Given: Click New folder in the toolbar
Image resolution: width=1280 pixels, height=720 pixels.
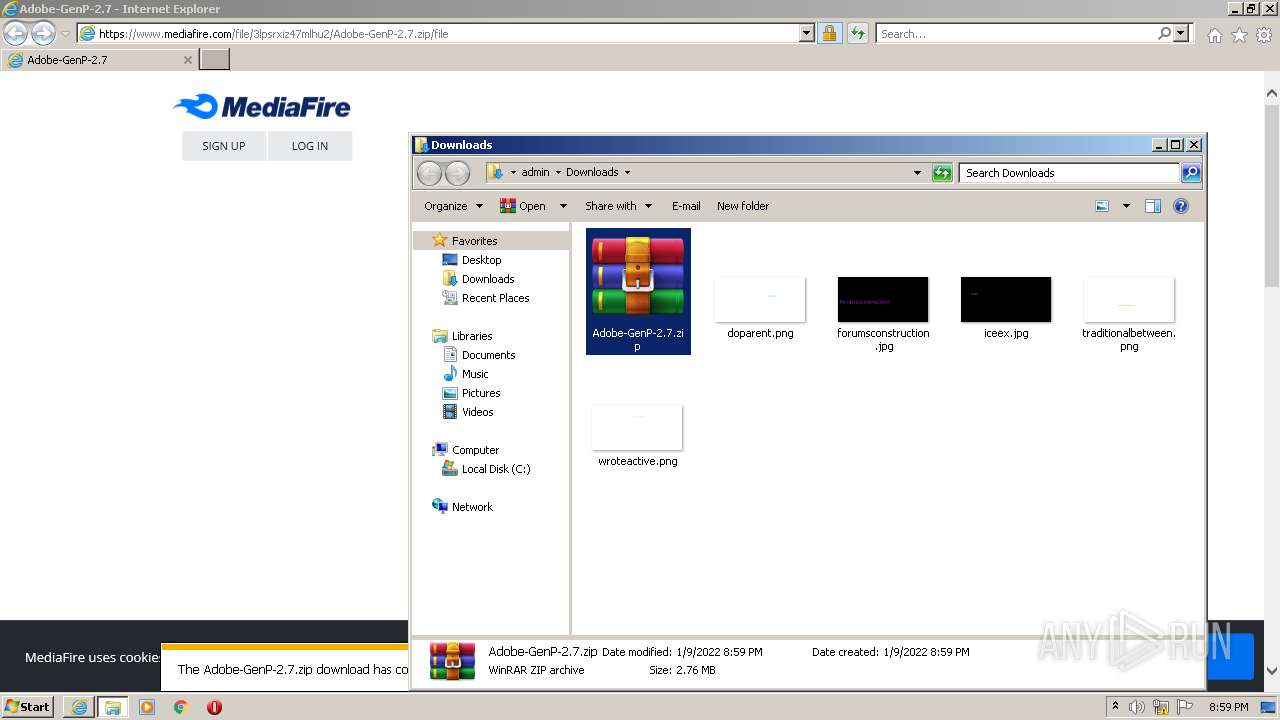Looking at the screenshot, I should [x=743, y=206].
